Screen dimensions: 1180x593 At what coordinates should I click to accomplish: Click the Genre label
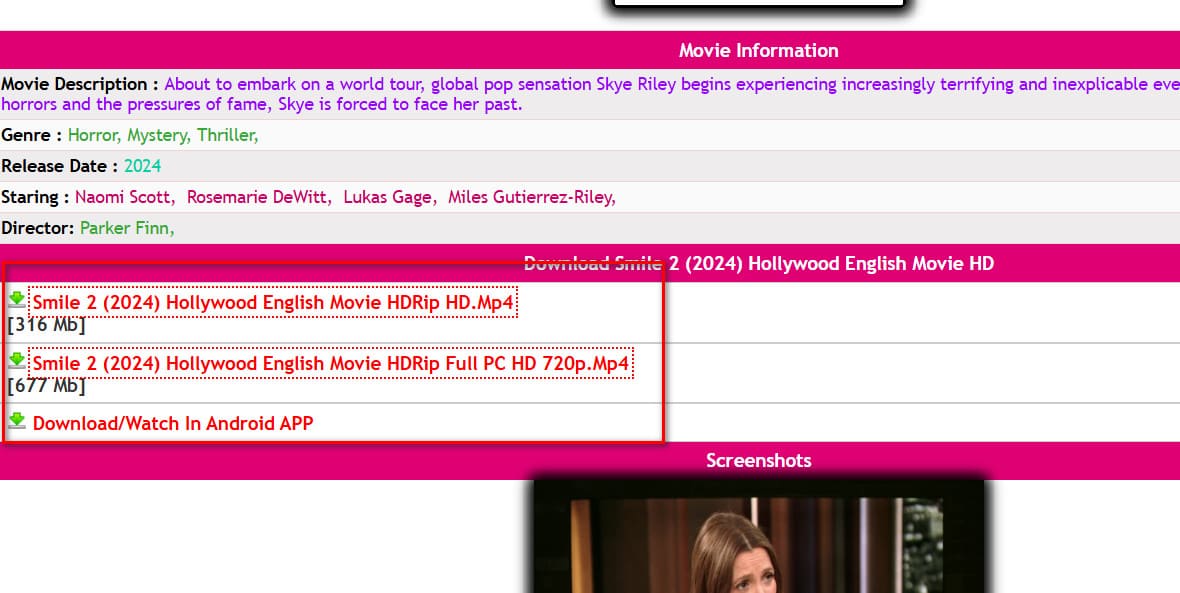coord(32,135)
